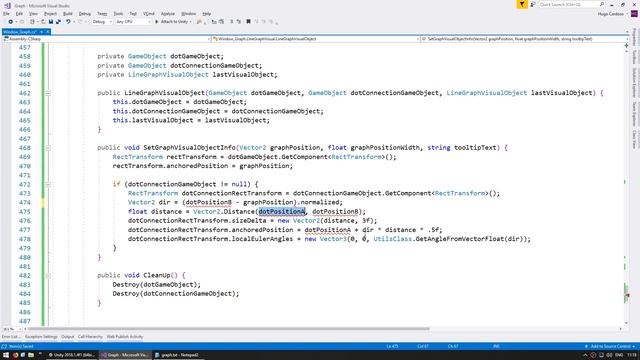Open the Any CPU platform dropdown

tap(133, 22)
